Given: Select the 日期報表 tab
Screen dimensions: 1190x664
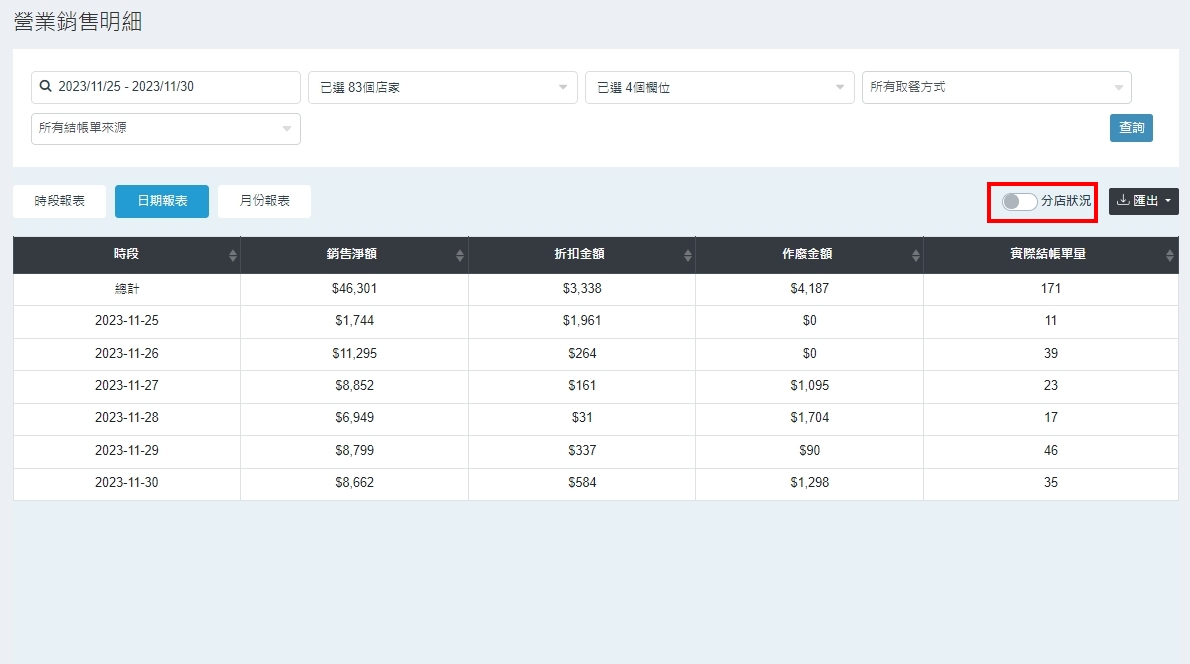Looking at the screenshot, I should coord(162,201).
